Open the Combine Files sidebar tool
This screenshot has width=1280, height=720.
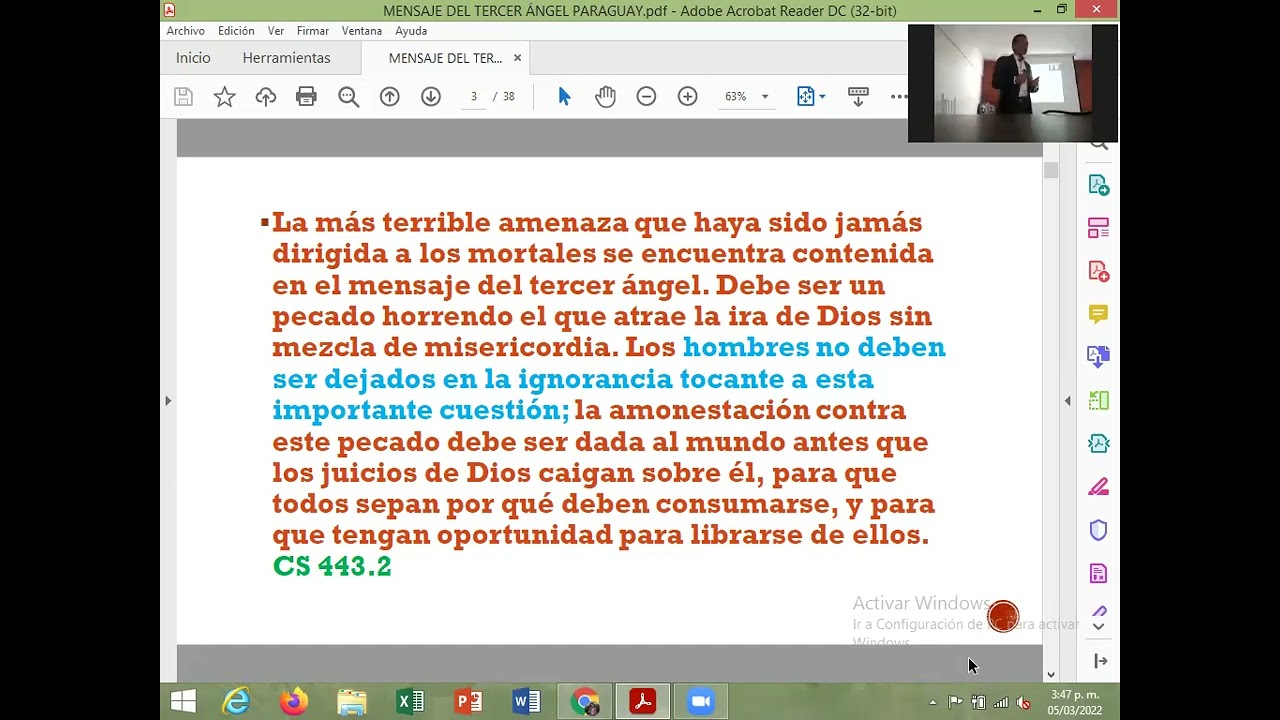click(1098, 357)
